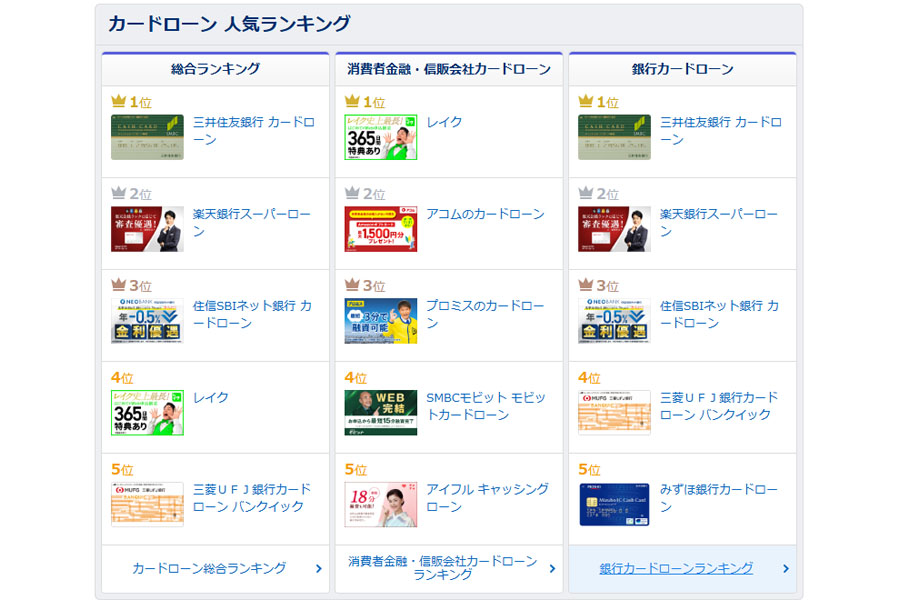Select the 銀行カードローン column header
900x600 pixels.
682,69
